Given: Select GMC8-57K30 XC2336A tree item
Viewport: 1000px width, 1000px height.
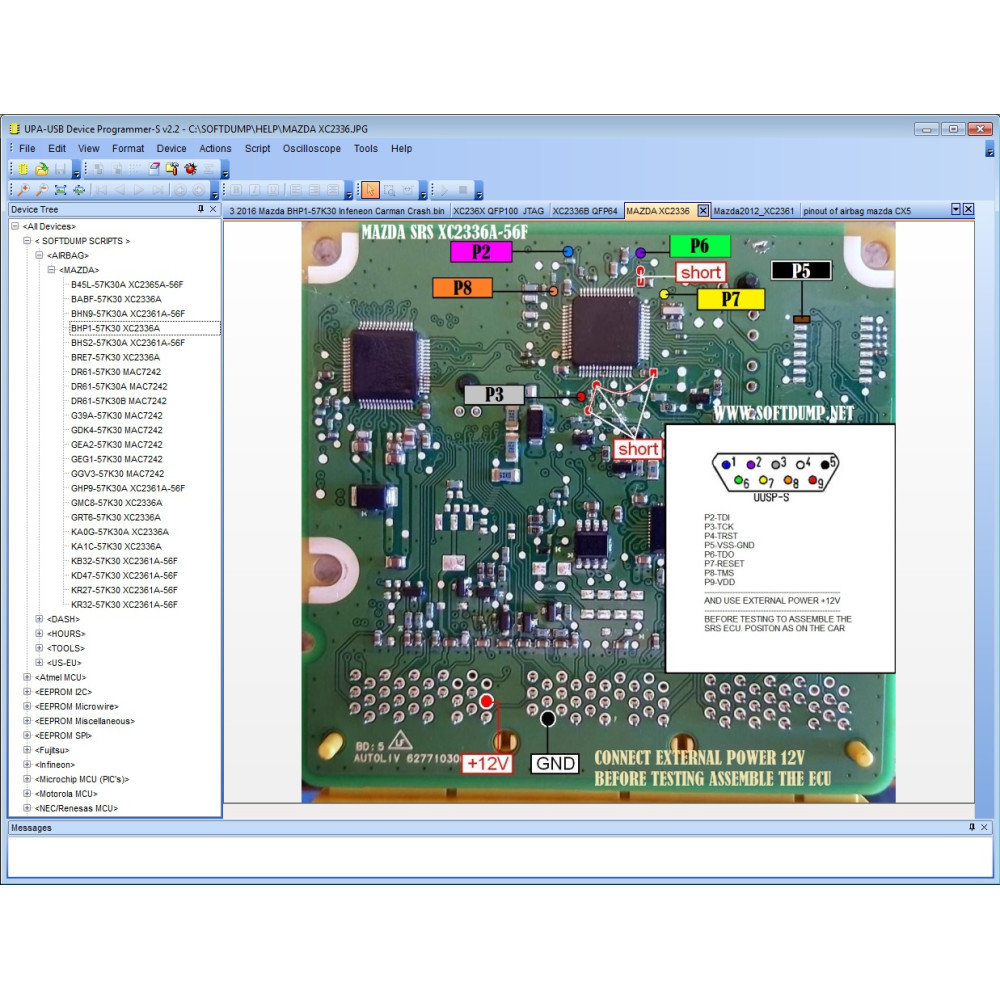Looking at the screenshot, I should 117,503.
